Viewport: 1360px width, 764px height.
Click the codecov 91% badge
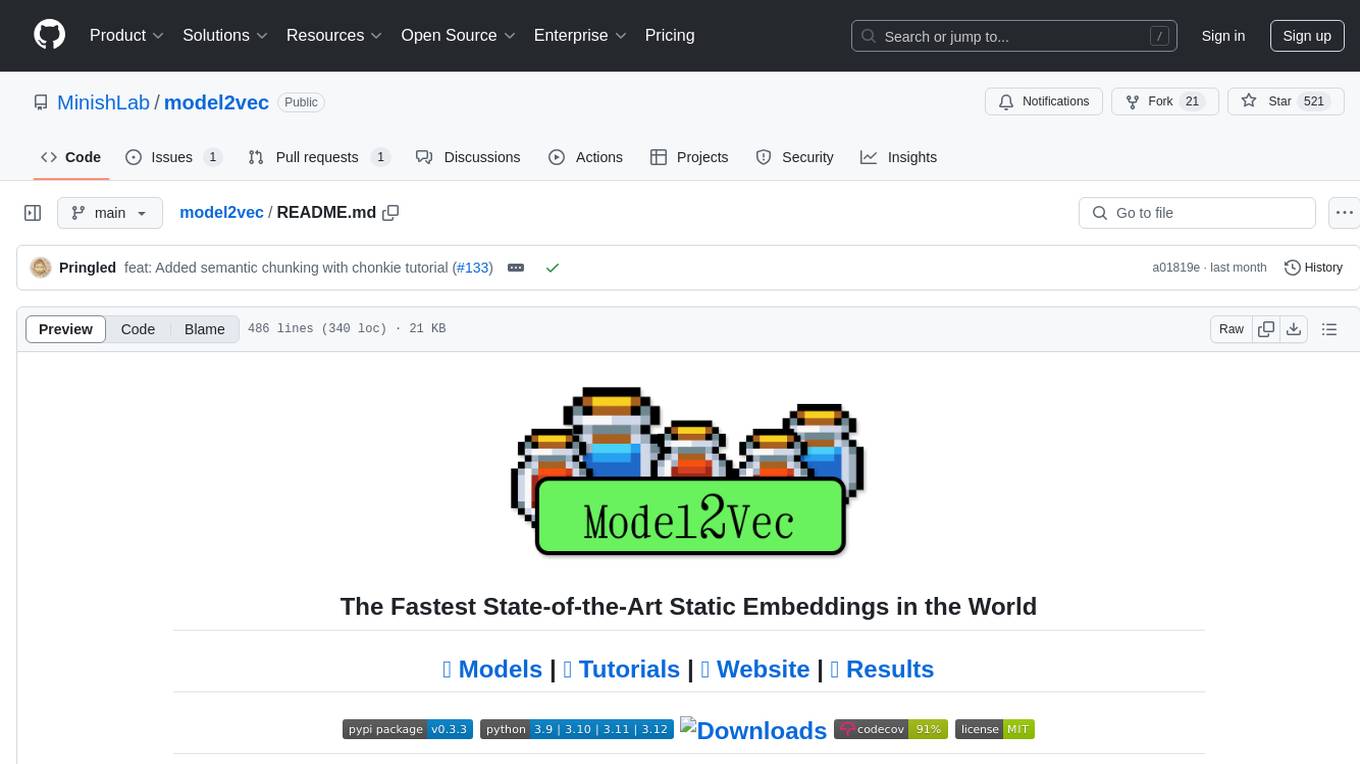coord(891,729)
